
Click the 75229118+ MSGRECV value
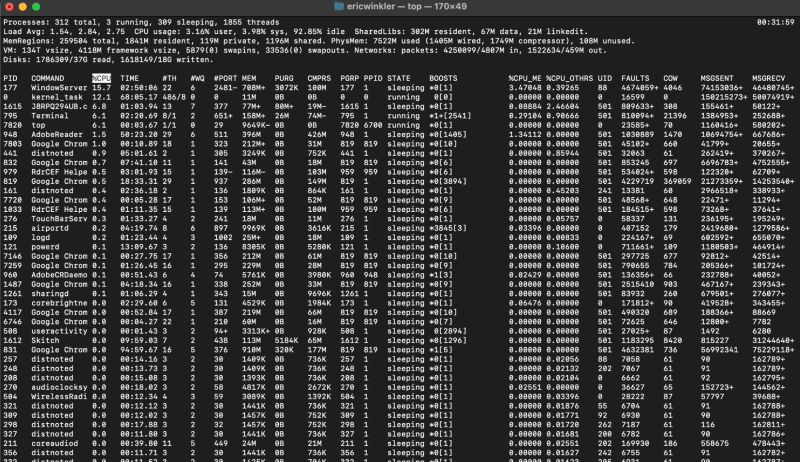pyautogui.click(x=773, y=349)
